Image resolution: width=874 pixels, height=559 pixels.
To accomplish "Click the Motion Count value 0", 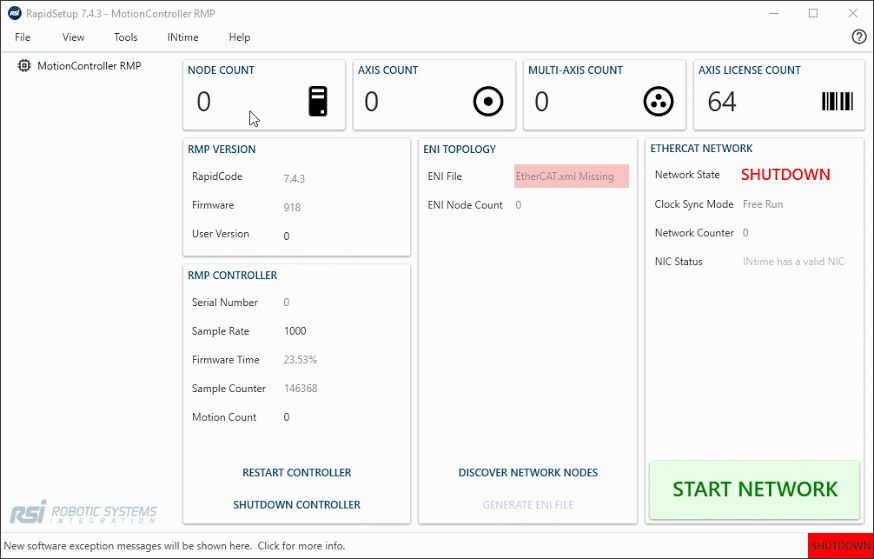I will tap(287, 417).
